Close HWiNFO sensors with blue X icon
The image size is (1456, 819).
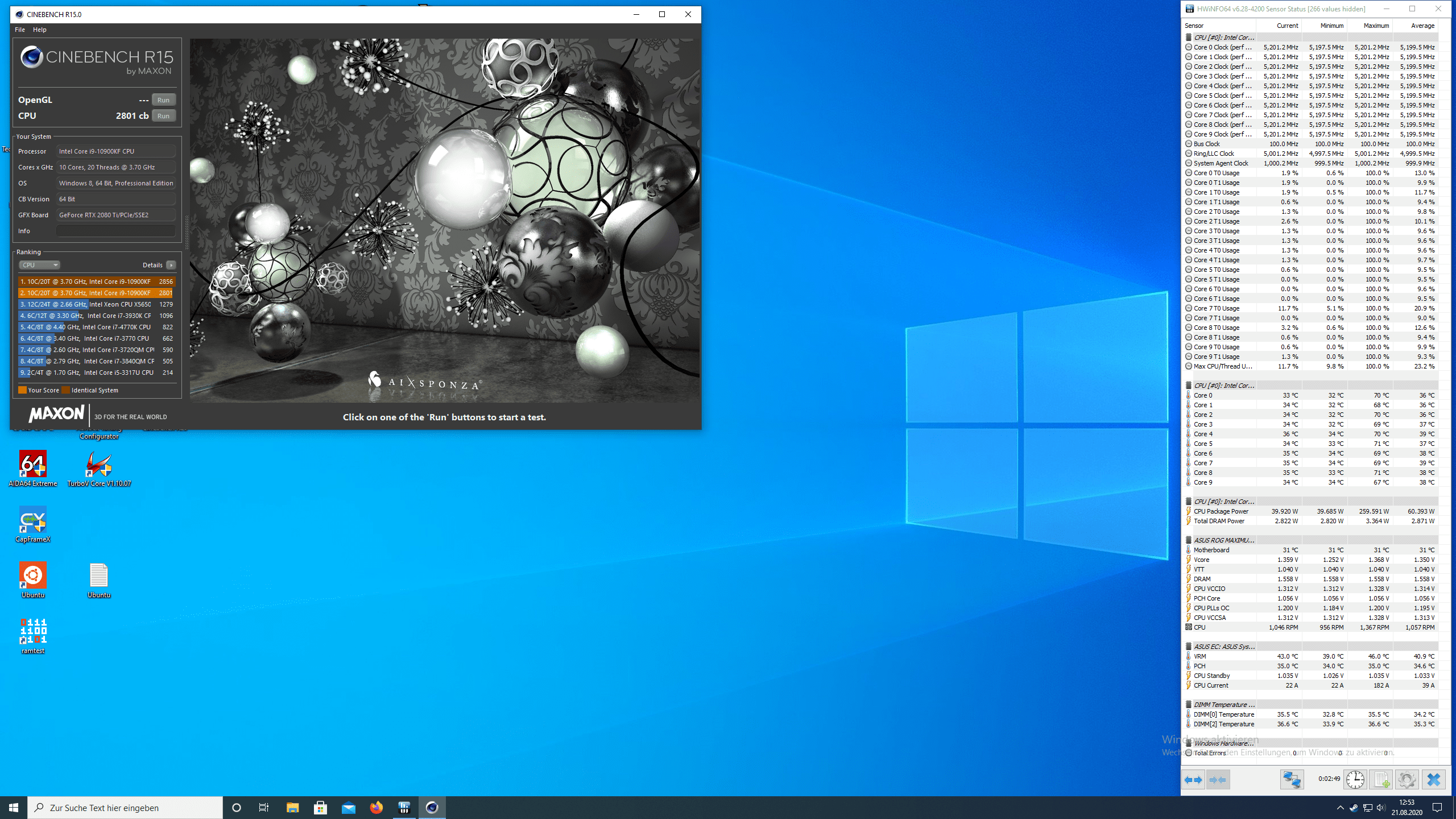point(1433,779)
